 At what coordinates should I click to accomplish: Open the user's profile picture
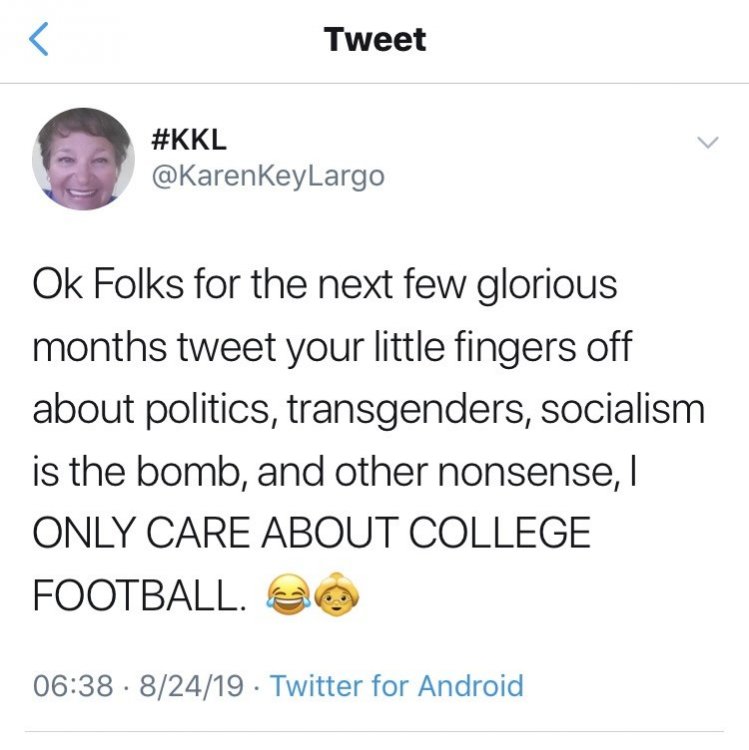click(84, 158)
